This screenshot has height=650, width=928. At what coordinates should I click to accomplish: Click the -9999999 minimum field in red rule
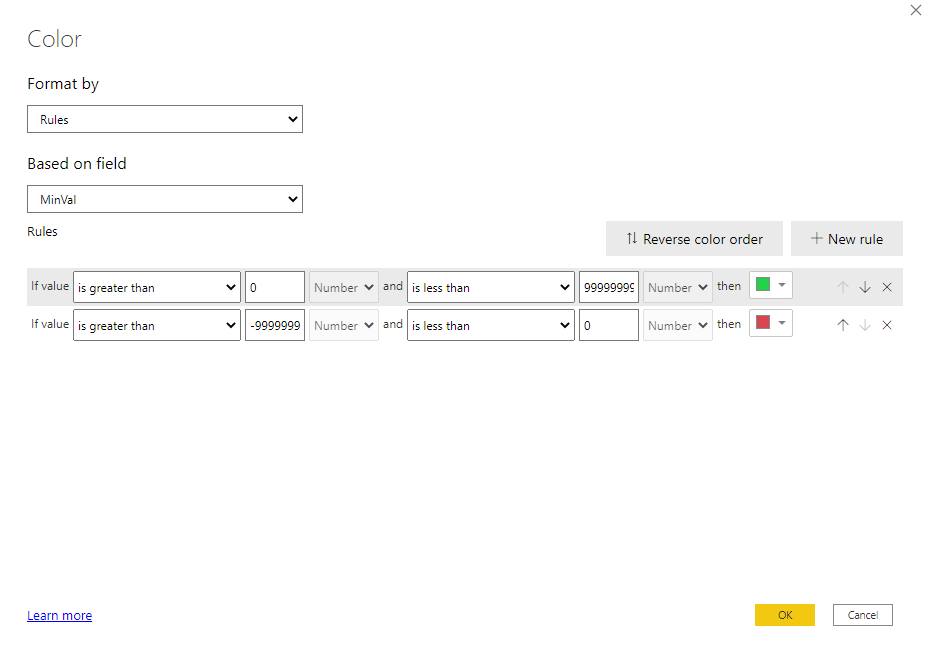[x=275, y=325]
